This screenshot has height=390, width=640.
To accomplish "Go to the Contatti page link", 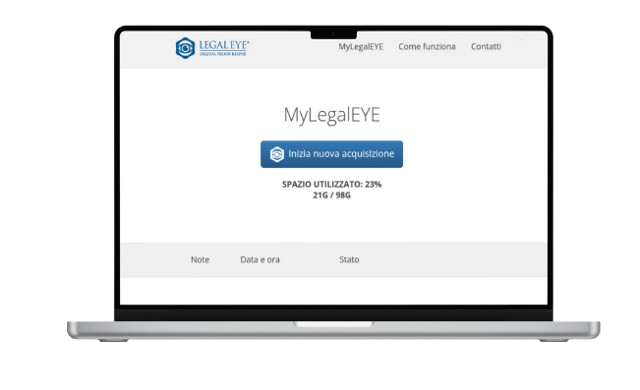I will (486, 47).
